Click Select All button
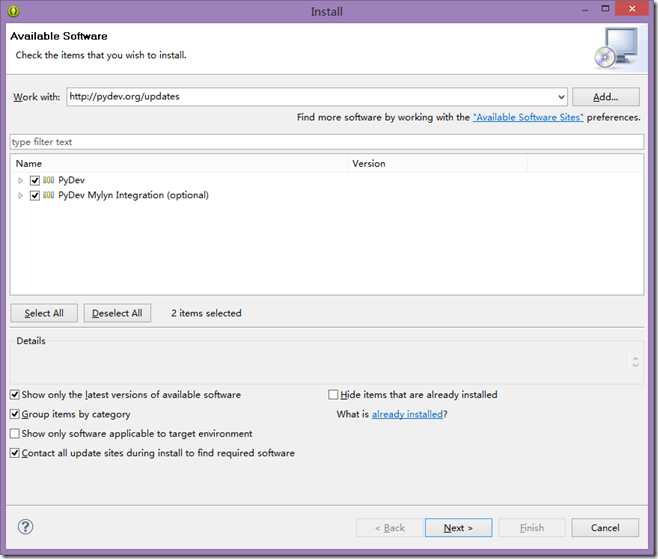 click(44, 313)
